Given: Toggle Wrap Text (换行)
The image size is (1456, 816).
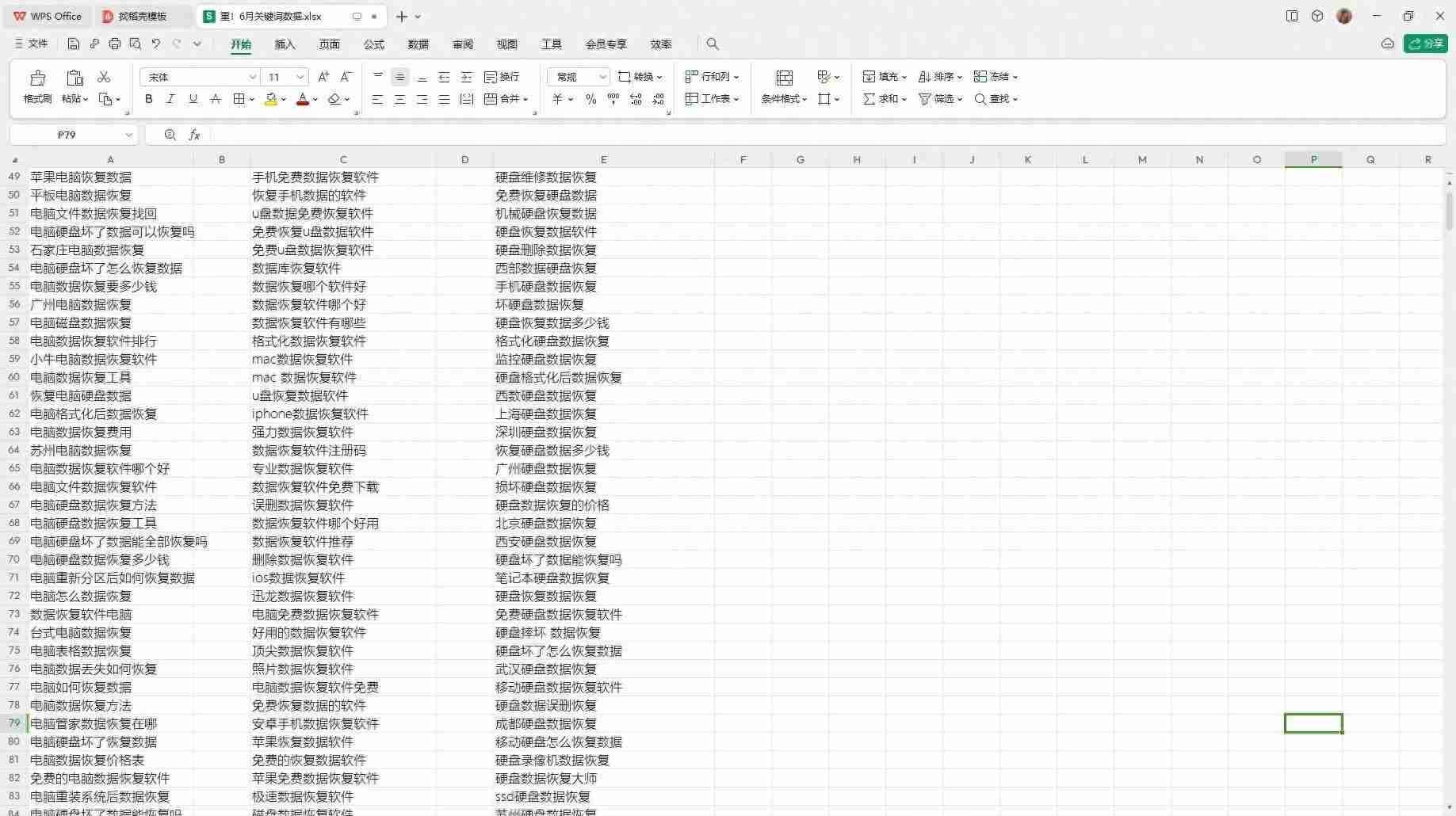Looking at the screenshot, I should coord(502,77).
